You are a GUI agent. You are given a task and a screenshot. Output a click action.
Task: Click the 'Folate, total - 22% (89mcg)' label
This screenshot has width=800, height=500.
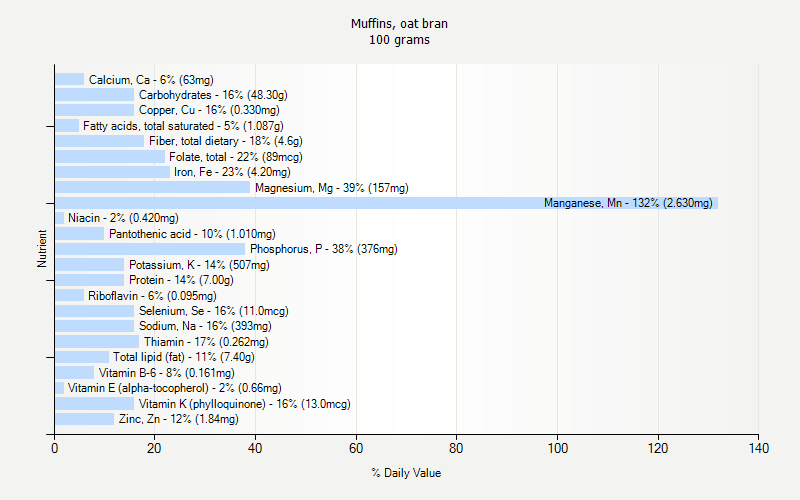(236, 157)
